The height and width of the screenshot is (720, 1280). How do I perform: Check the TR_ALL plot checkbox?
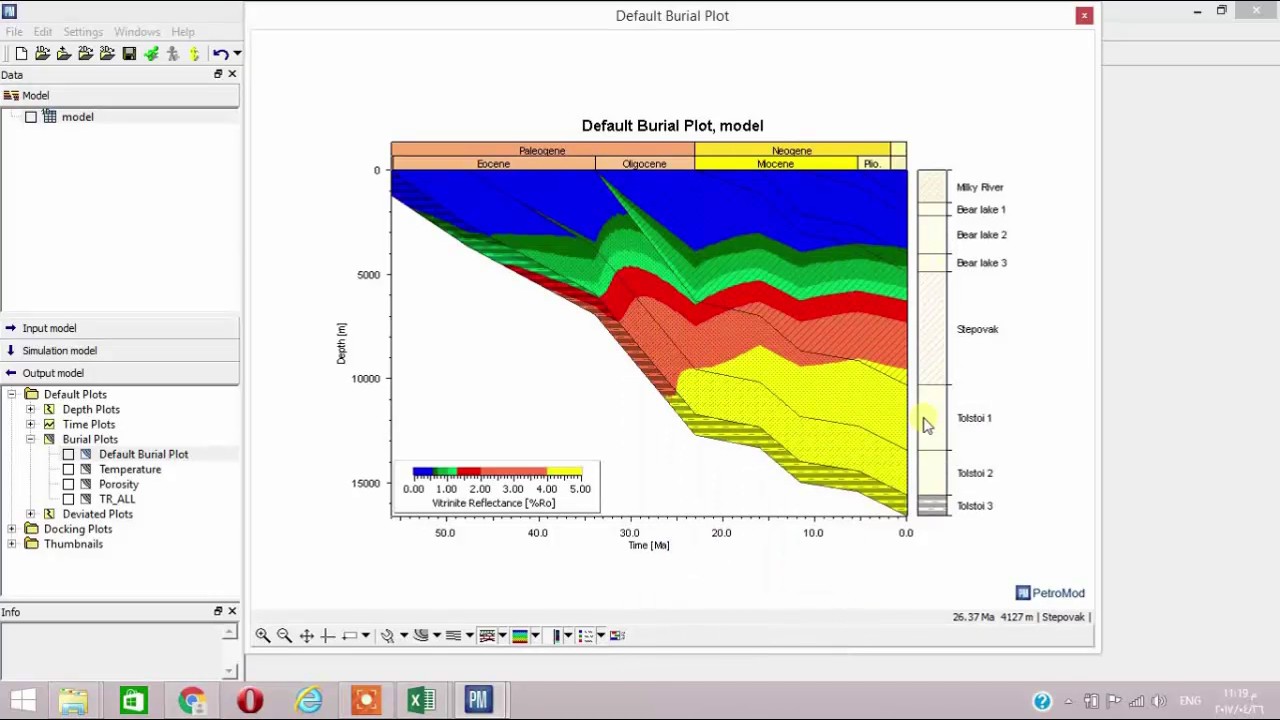click(68, 499)
